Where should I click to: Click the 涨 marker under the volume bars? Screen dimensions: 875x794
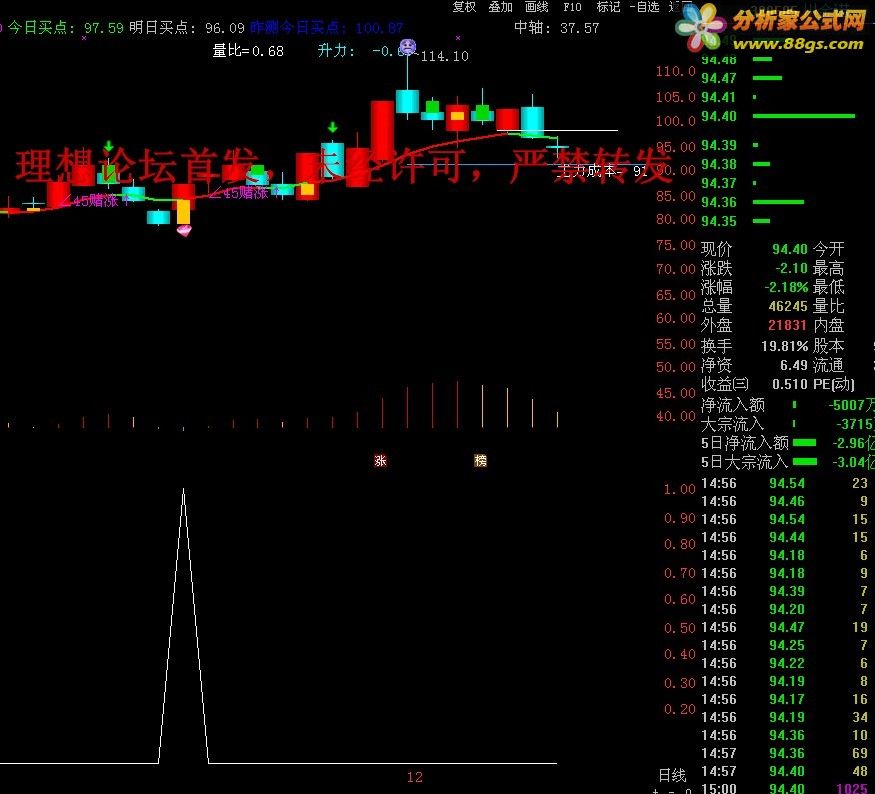click(381, 460)
